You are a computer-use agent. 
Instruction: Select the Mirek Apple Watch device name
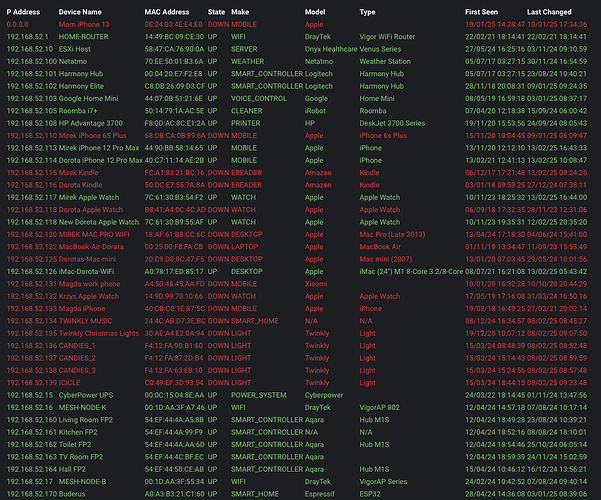(89, 197)
